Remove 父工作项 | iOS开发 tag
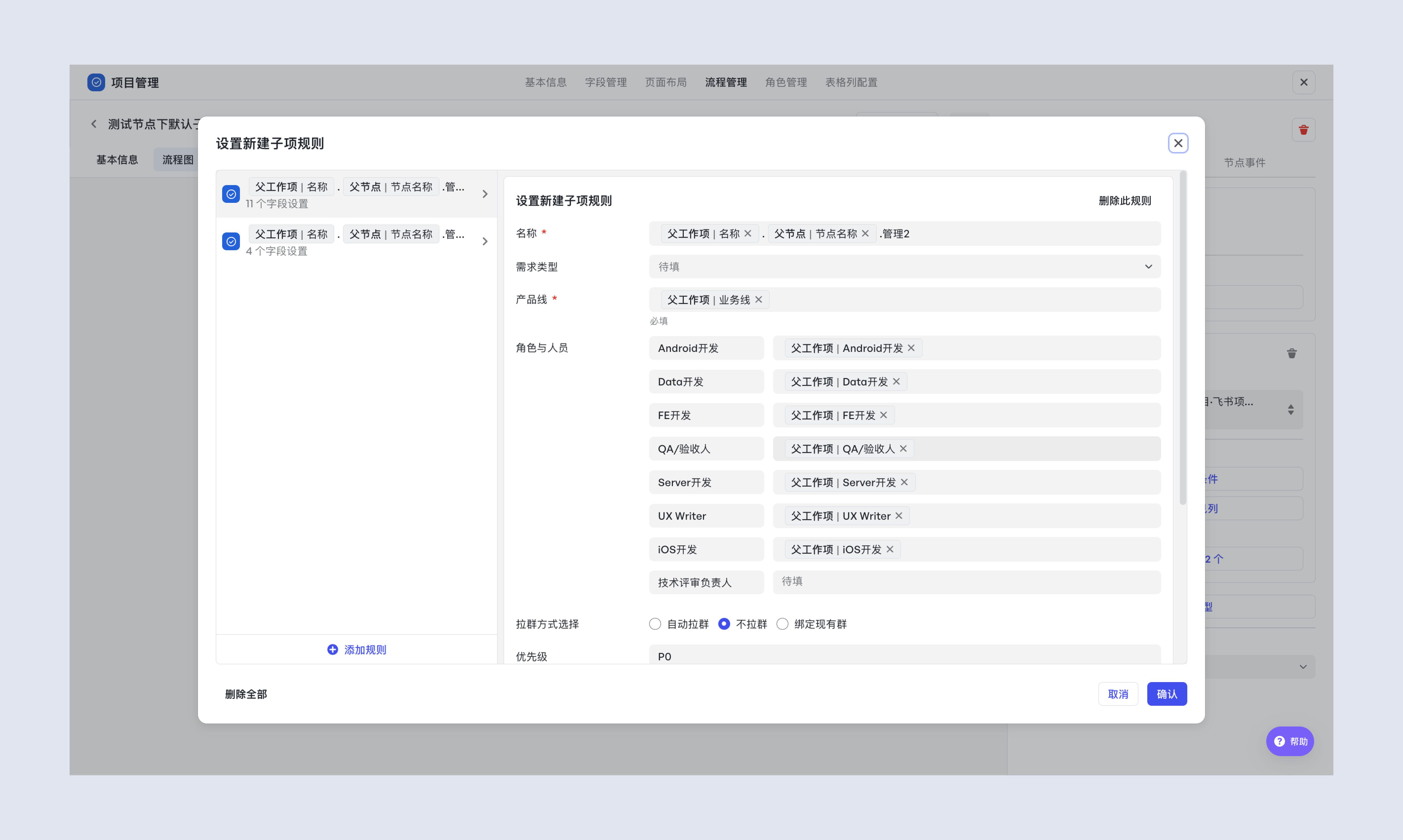This screenshot has width=1403, height=840. click(890, 549)
